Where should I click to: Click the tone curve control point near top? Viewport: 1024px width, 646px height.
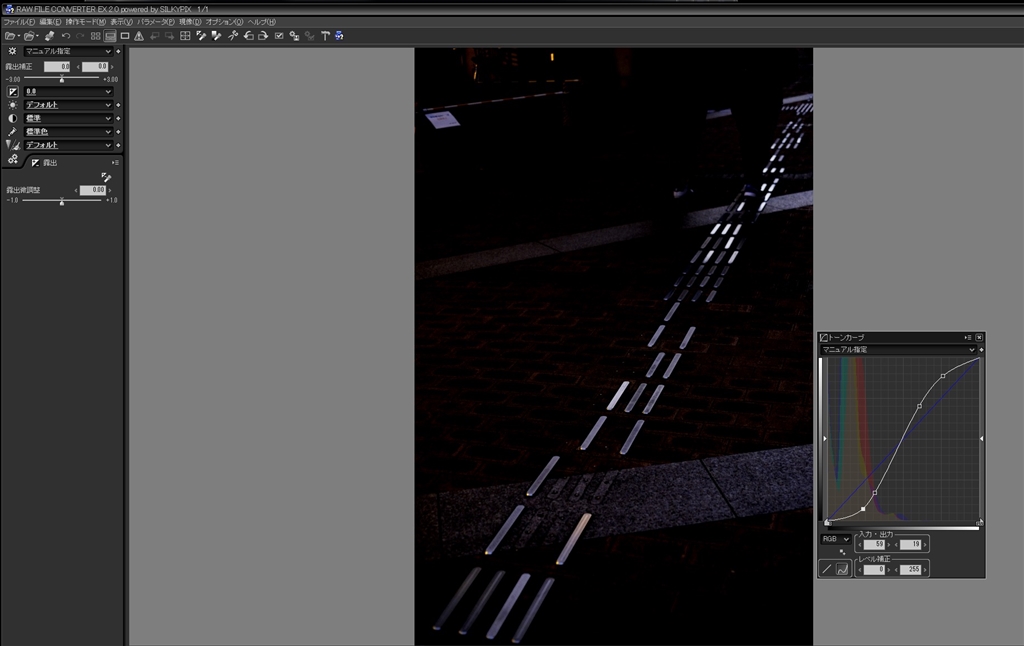click(942, 376)
